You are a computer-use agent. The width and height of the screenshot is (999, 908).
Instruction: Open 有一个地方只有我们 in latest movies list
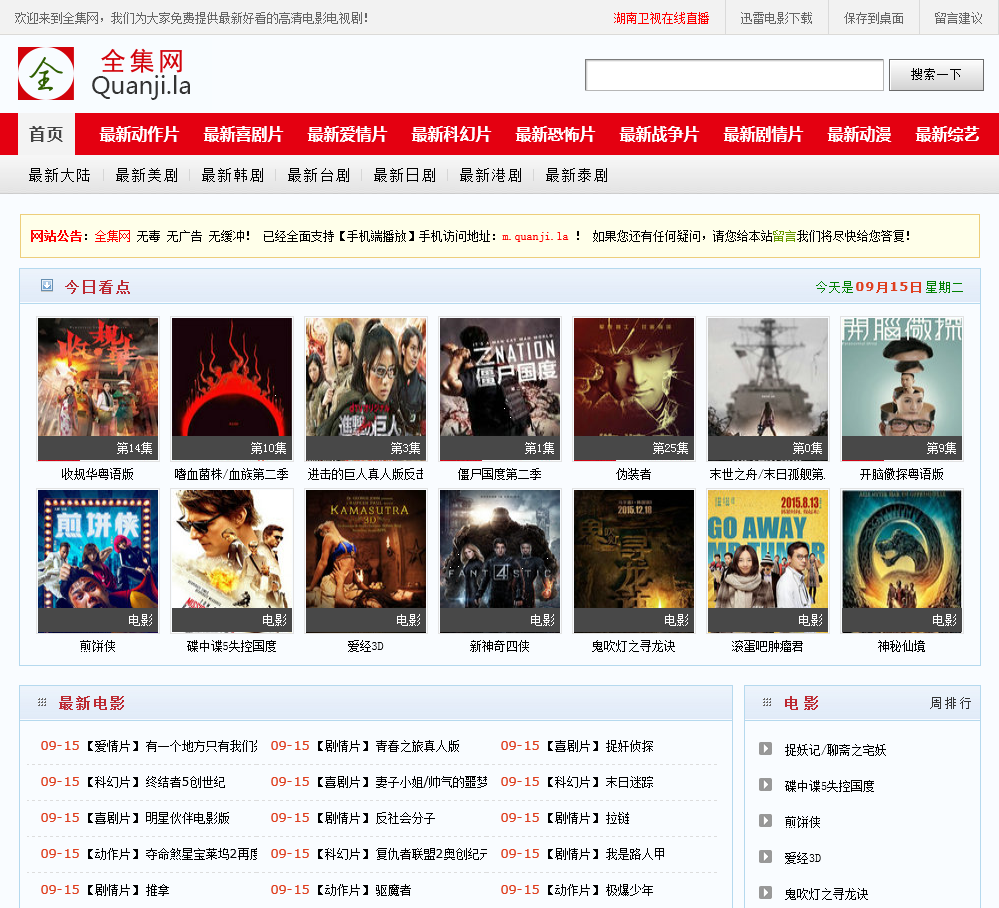click(201, 746)
